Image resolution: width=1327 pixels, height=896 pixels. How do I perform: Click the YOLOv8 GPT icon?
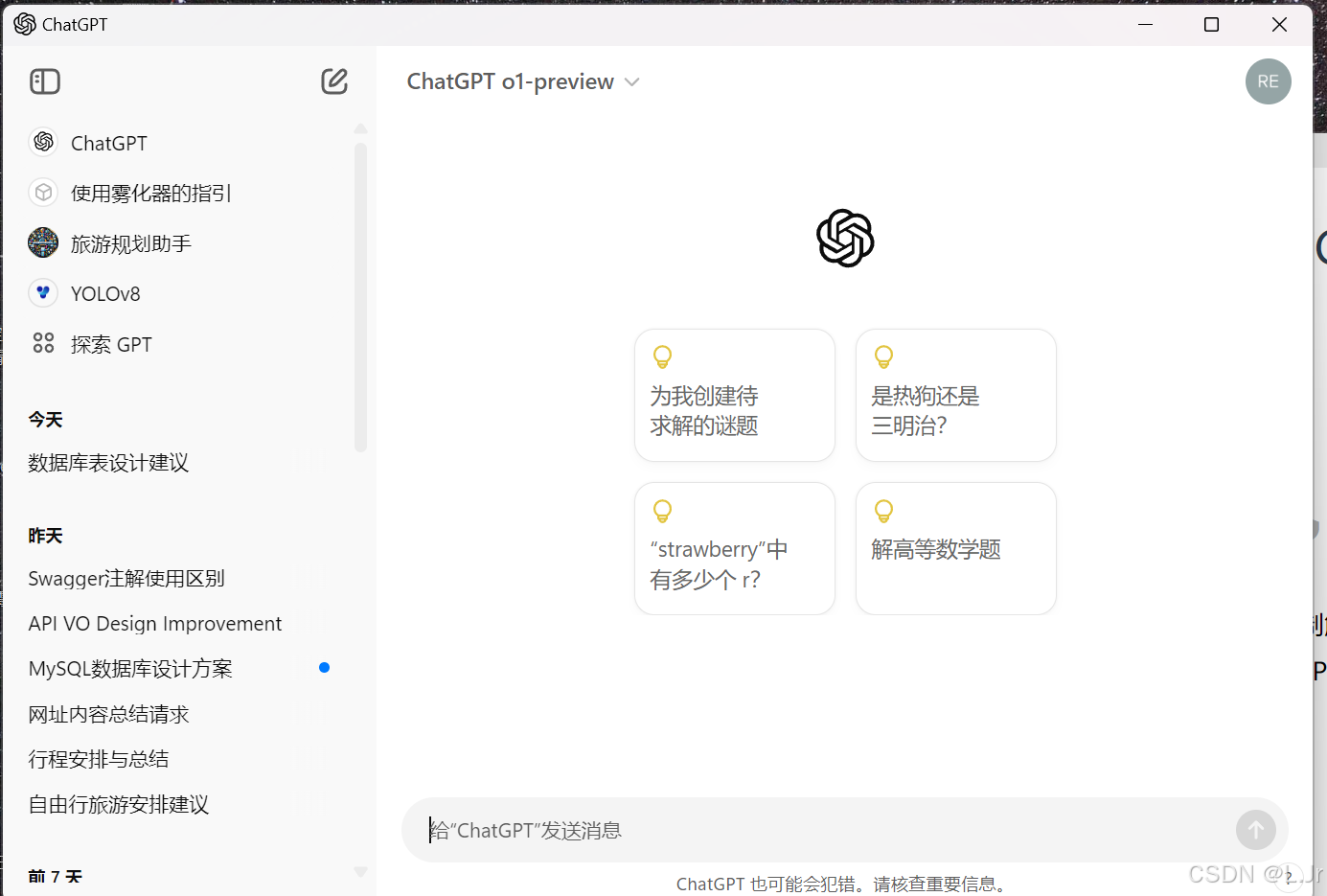[43, 292]
